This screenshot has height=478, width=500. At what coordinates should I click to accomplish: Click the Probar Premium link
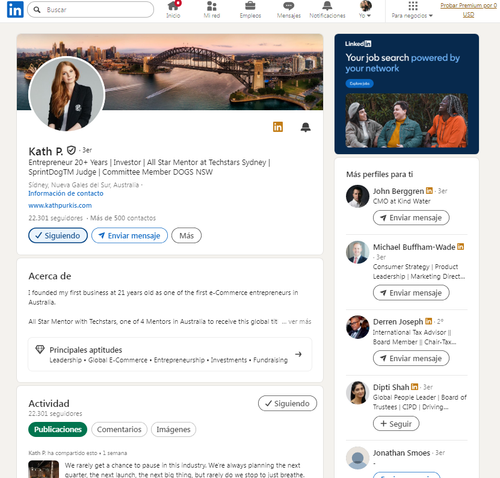[x=468, y=10]
